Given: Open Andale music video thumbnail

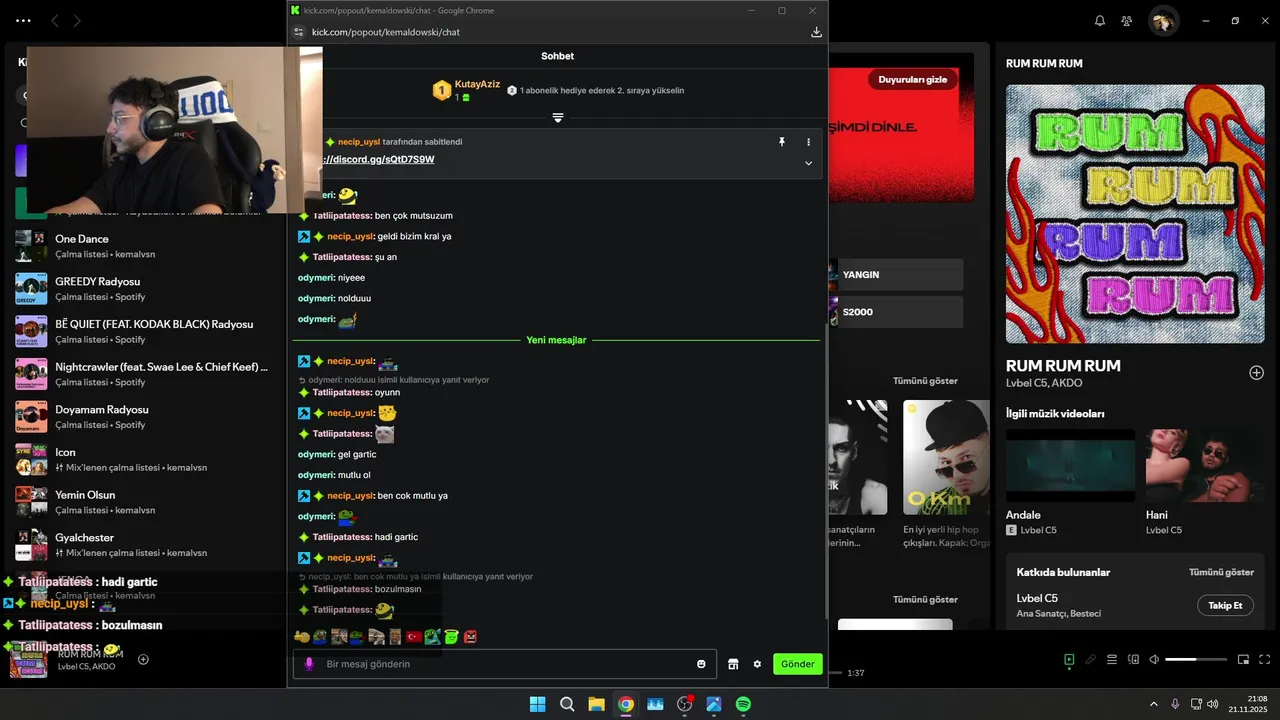Looking at the screenshot, I should (x=1070, y=465).
